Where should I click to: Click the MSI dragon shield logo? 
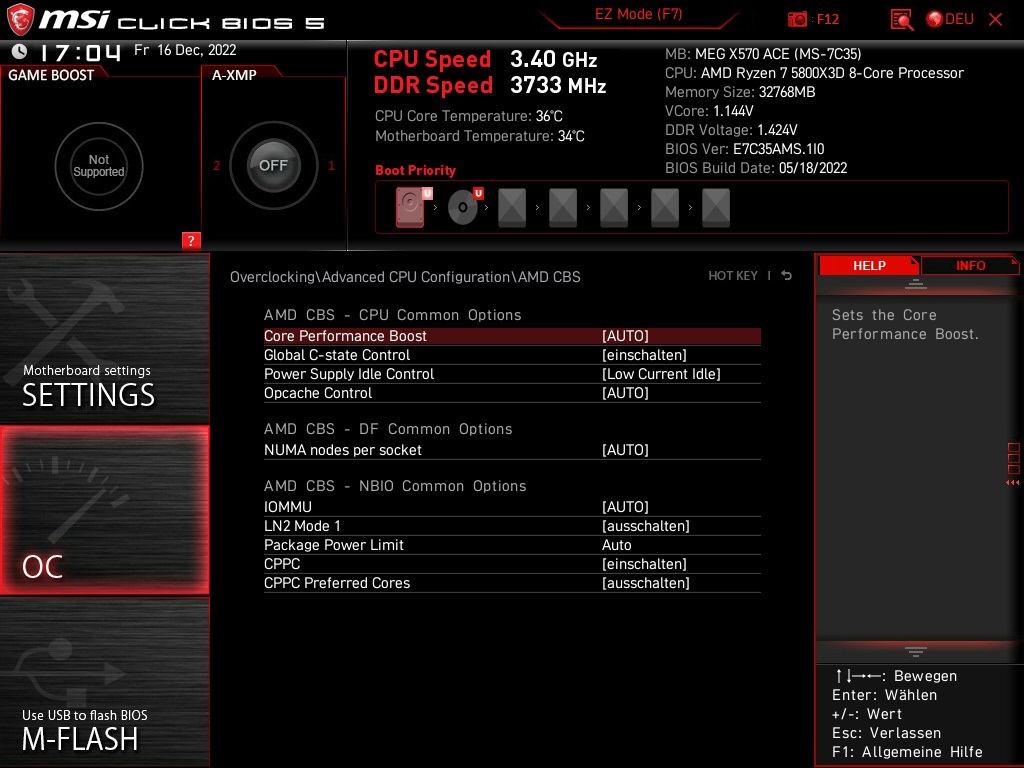(20, 20)
